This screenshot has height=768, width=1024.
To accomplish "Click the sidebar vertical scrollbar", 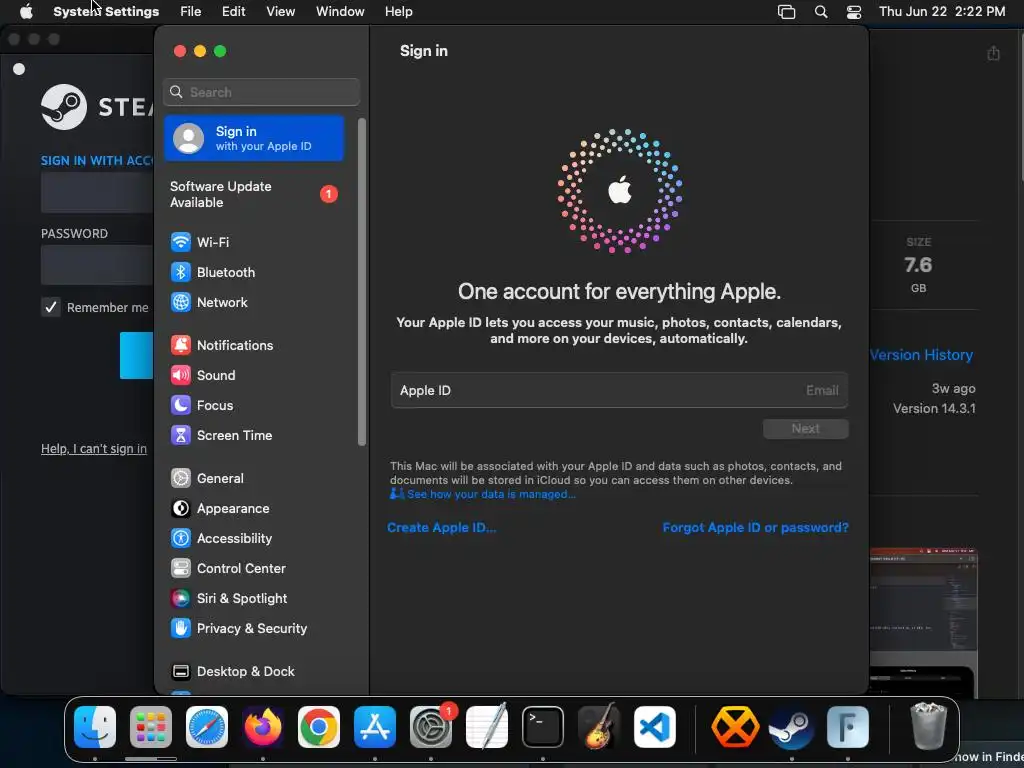I will 362,282.
